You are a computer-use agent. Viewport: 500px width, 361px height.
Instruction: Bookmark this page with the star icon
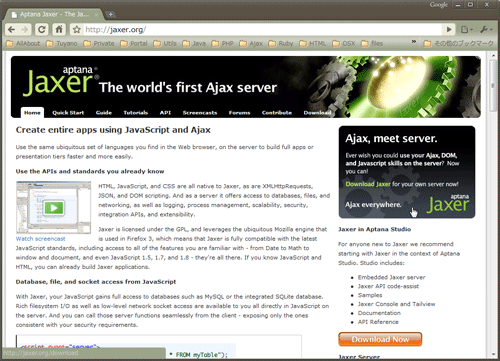(x=77, y=30)
